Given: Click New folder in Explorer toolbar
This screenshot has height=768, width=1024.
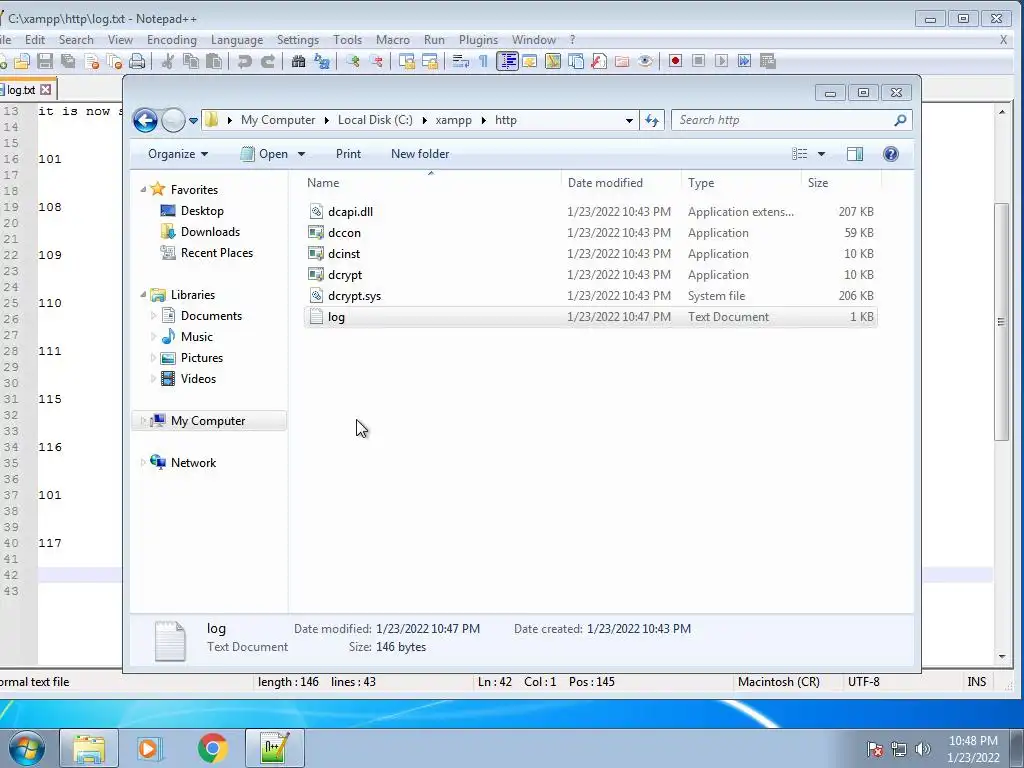Looking at the screenshot, I should click(420, 154).
